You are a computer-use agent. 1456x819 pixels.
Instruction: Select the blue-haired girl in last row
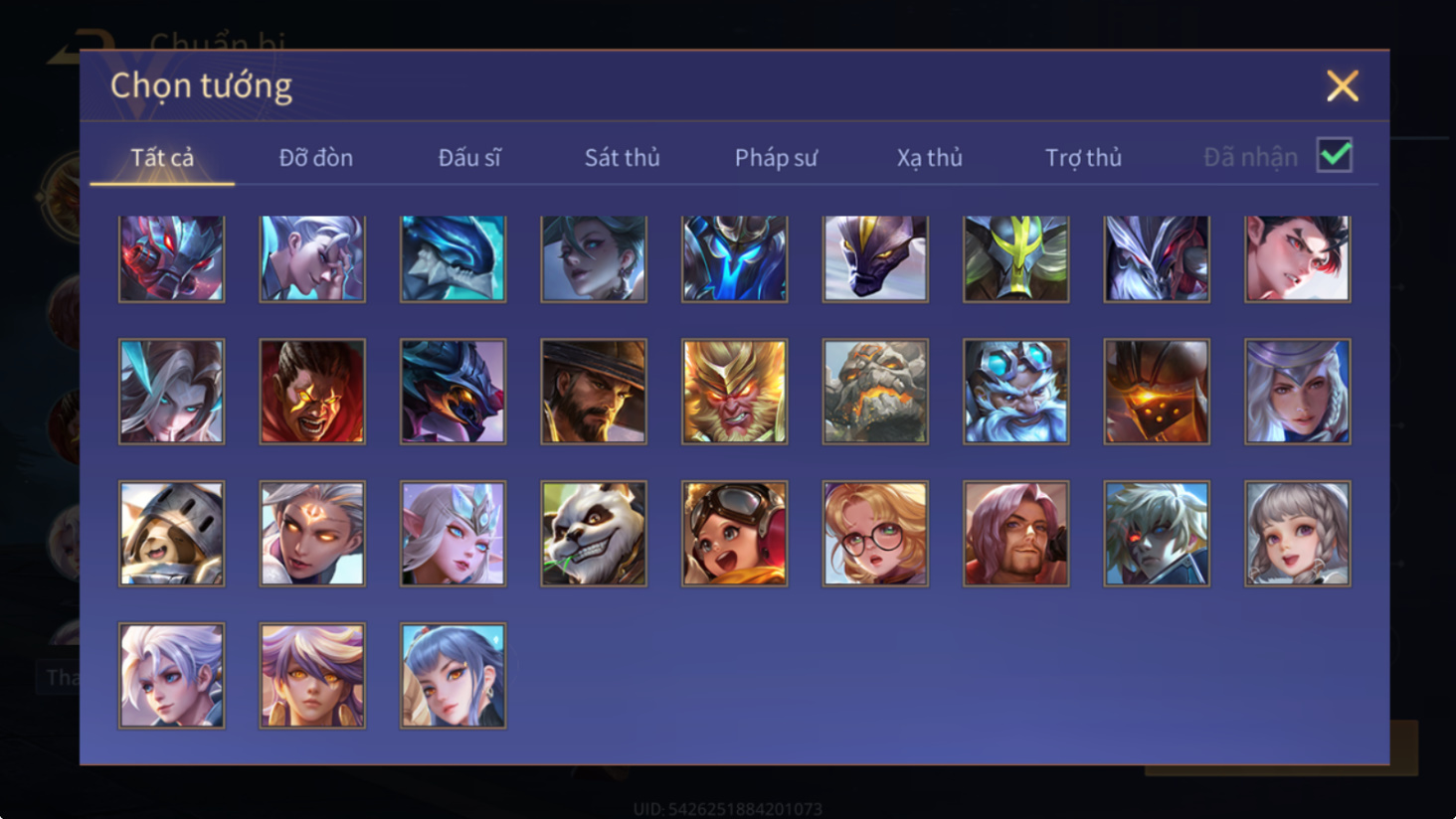coord(454,676)
